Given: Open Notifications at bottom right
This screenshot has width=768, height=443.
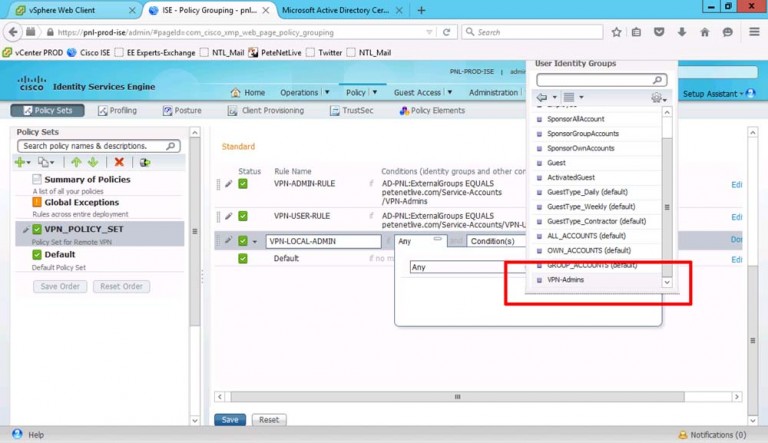Looking at the screenshot, I should tap(713, 435).
